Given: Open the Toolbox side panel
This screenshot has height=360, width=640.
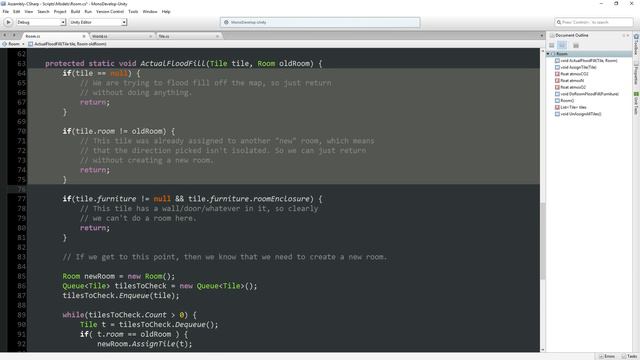Looking at the screenshot, I should [636, 44].
